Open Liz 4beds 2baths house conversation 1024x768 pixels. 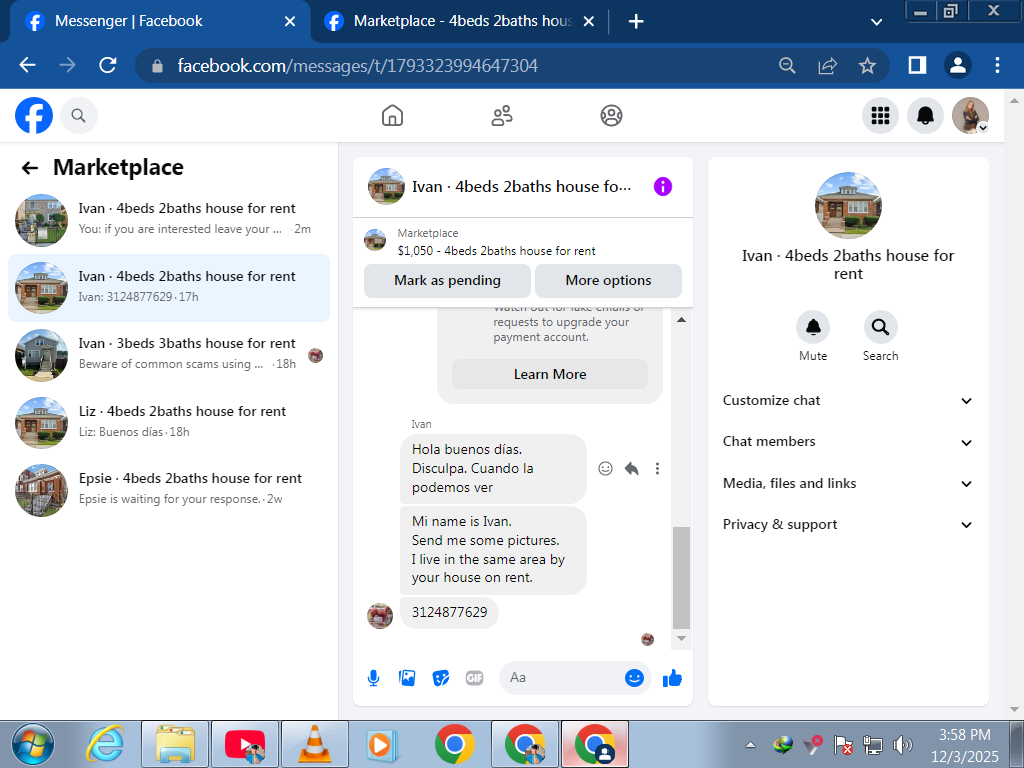(168, 423)
